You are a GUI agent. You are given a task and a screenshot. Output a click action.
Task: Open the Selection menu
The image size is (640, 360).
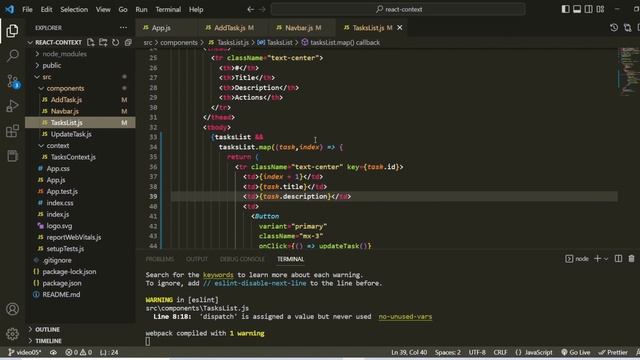[x=74, y=9]
